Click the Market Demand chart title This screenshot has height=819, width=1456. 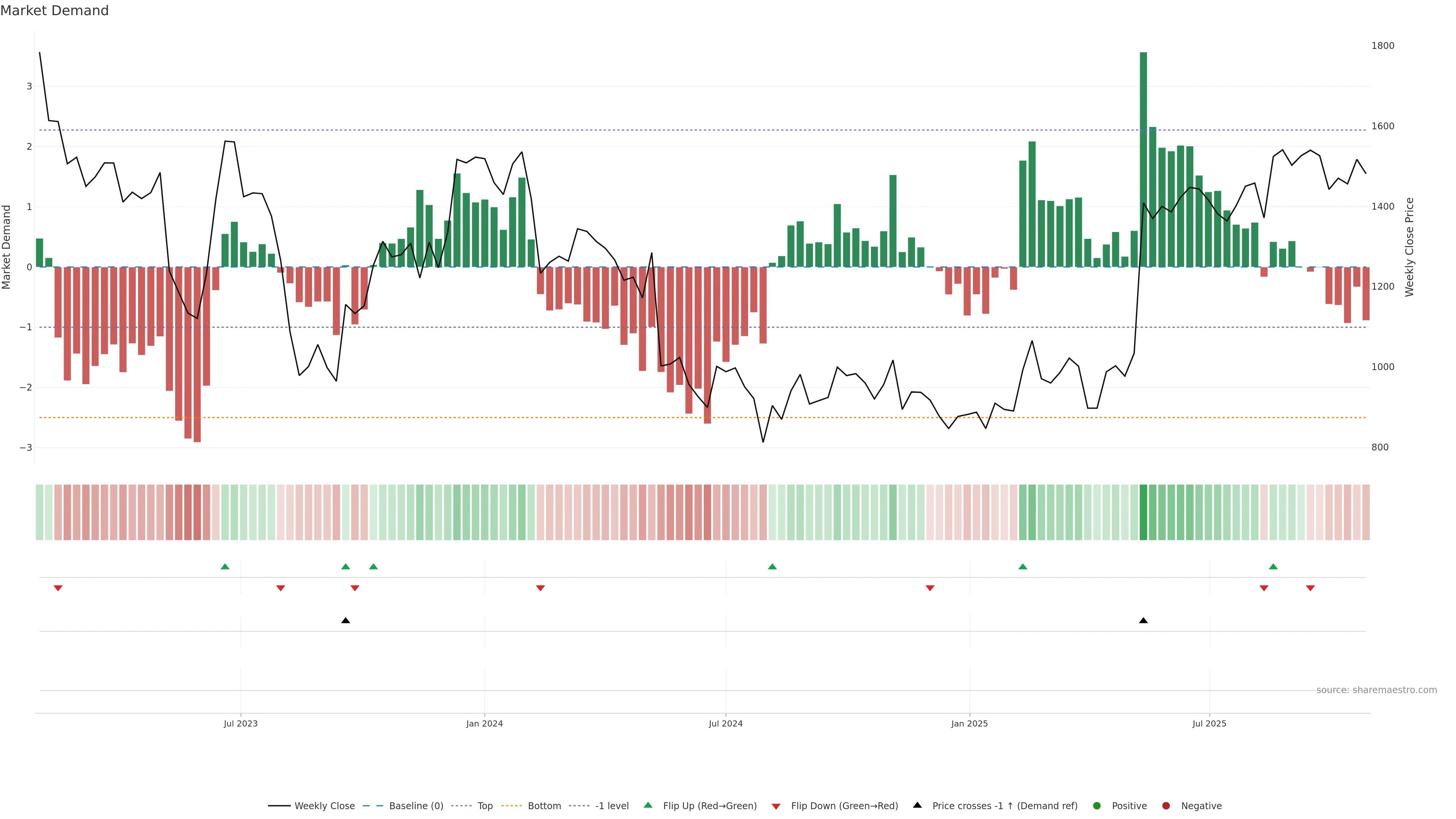pyautogui.click(x=54, y=11)
